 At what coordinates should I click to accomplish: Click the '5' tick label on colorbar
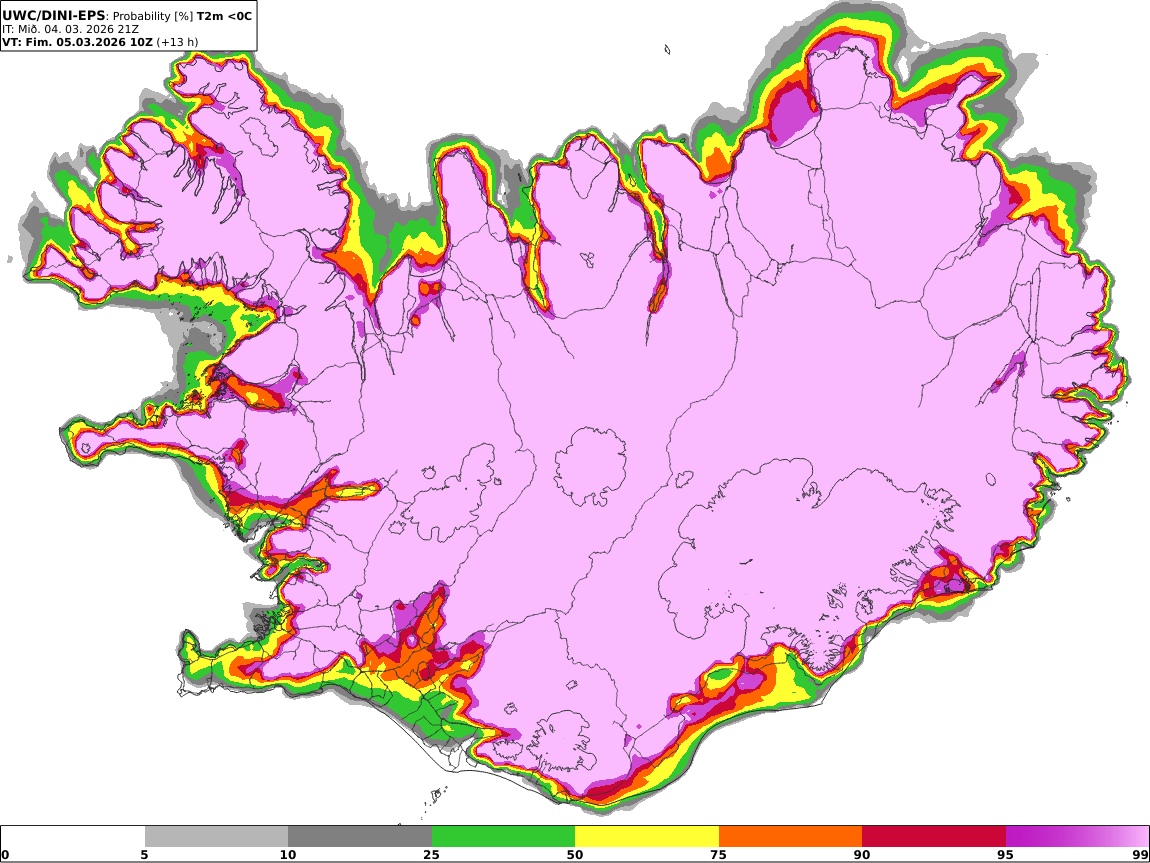pos(144,855)
